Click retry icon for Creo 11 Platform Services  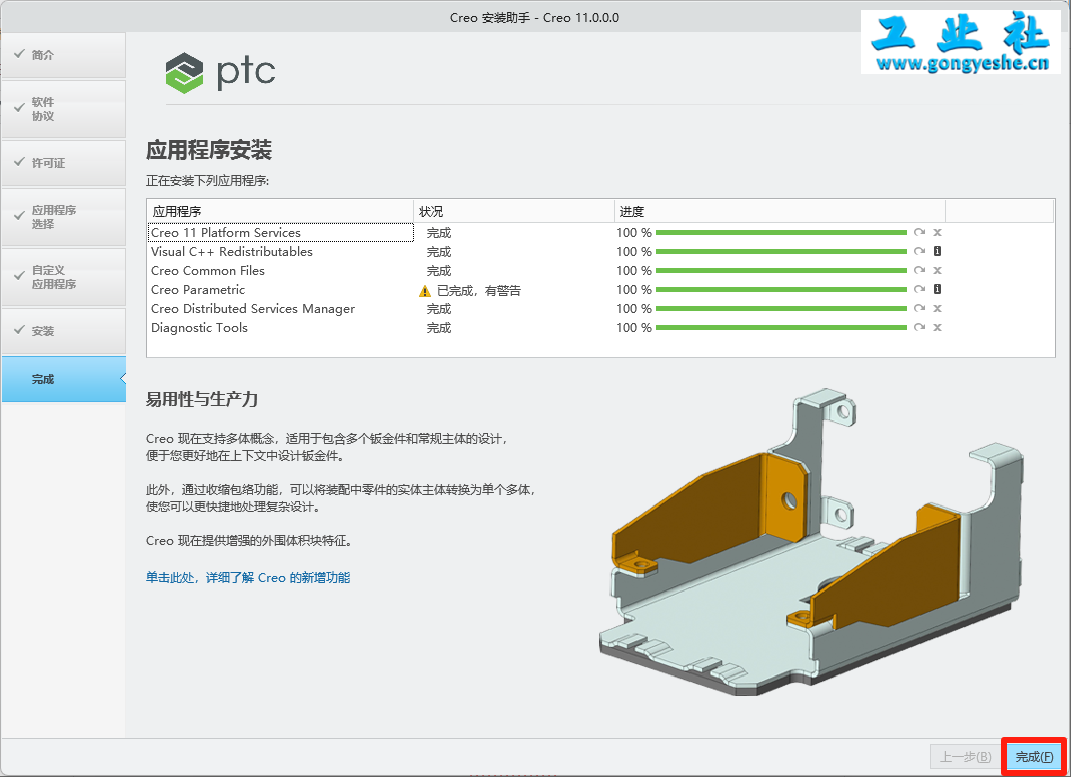coord(919,232)
